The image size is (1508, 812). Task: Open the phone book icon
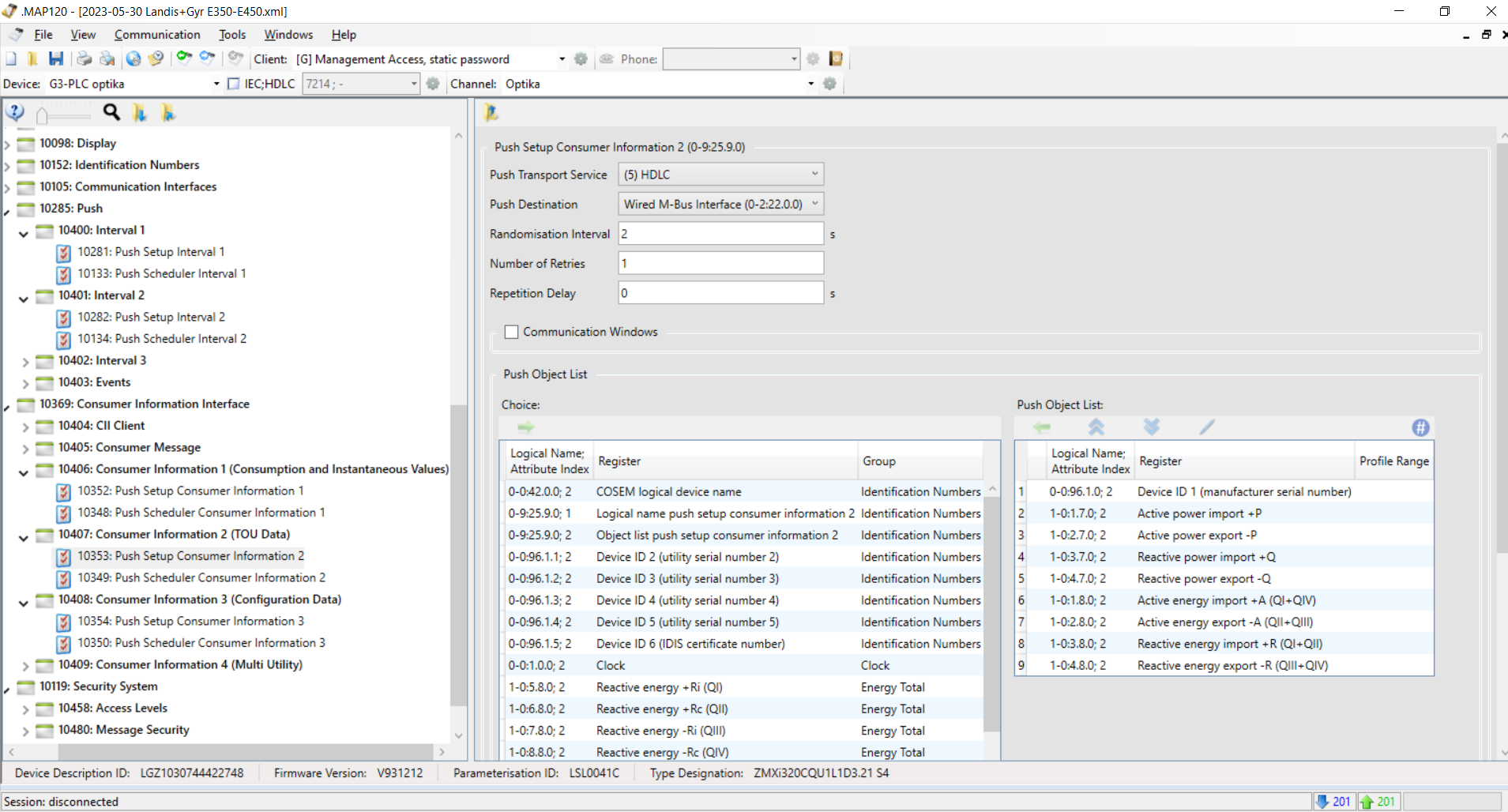pos(836,59)
